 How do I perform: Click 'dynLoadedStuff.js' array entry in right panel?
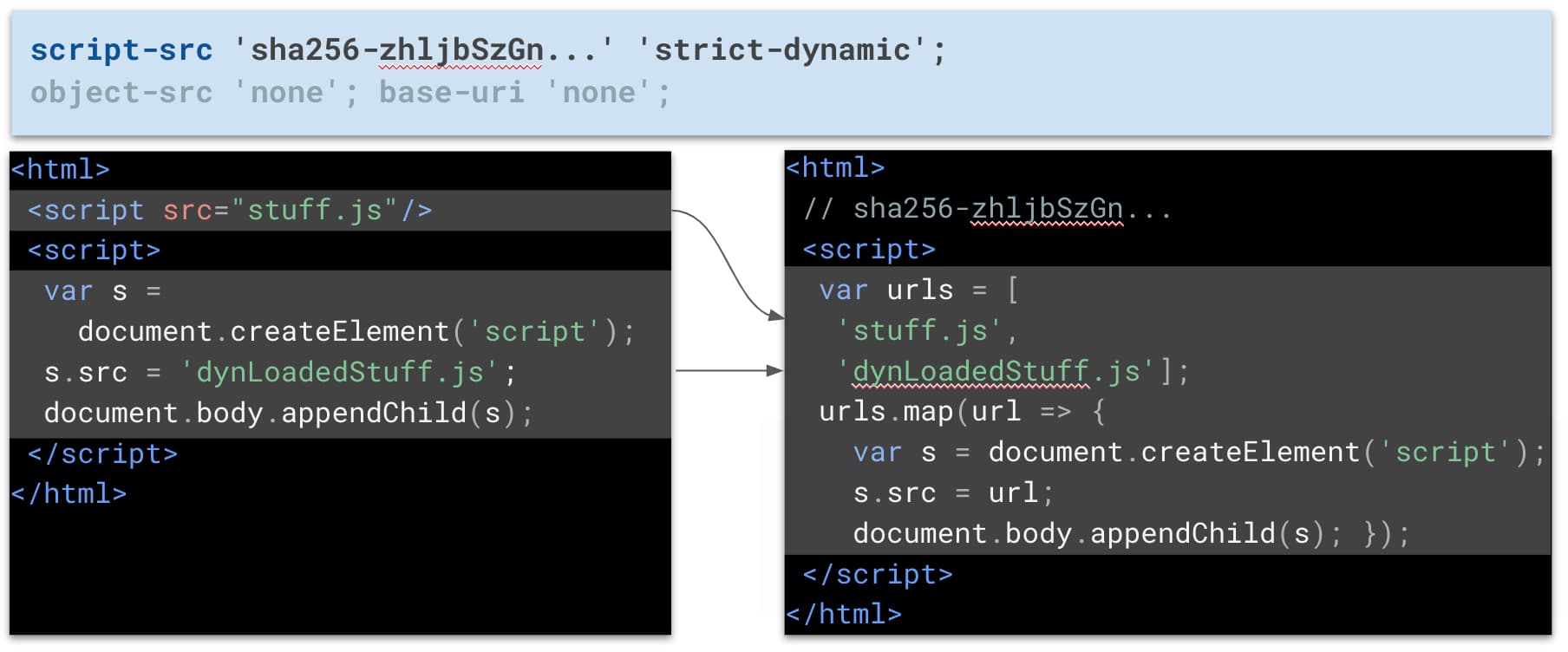point(996,372)
